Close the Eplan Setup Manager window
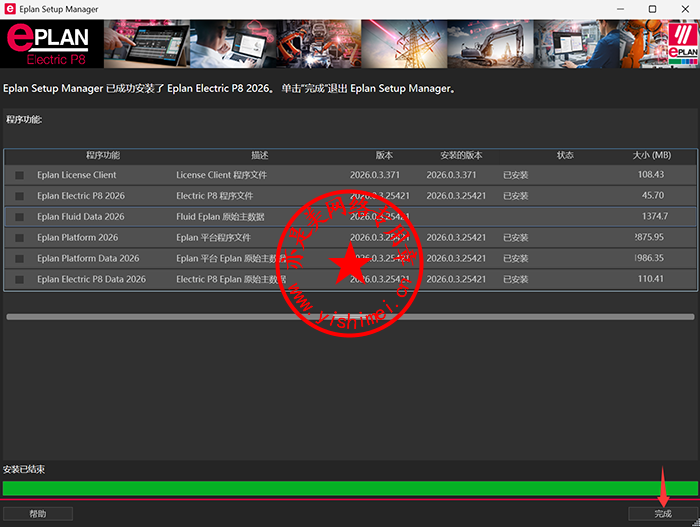Screen dimensions: 700x527 684,9
